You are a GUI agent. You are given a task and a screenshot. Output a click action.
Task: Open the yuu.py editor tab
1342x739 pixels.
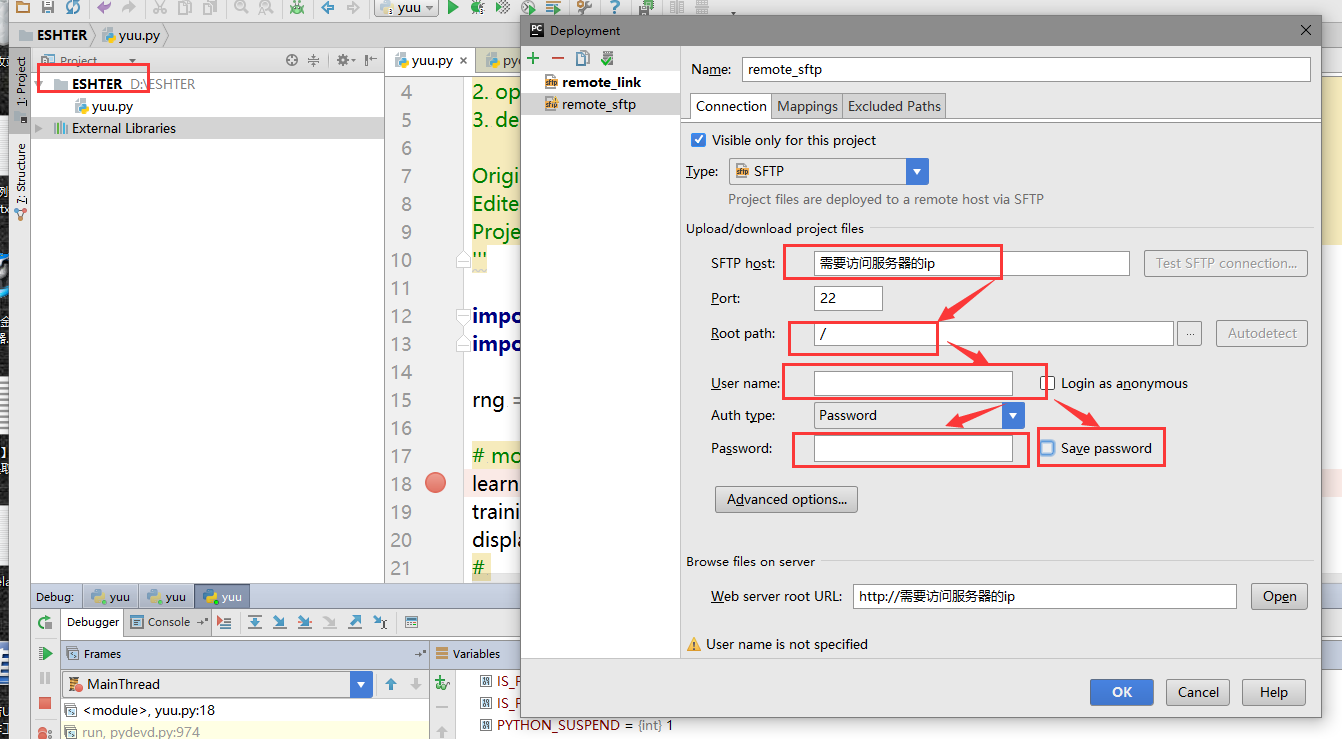[x=432, y=60]
